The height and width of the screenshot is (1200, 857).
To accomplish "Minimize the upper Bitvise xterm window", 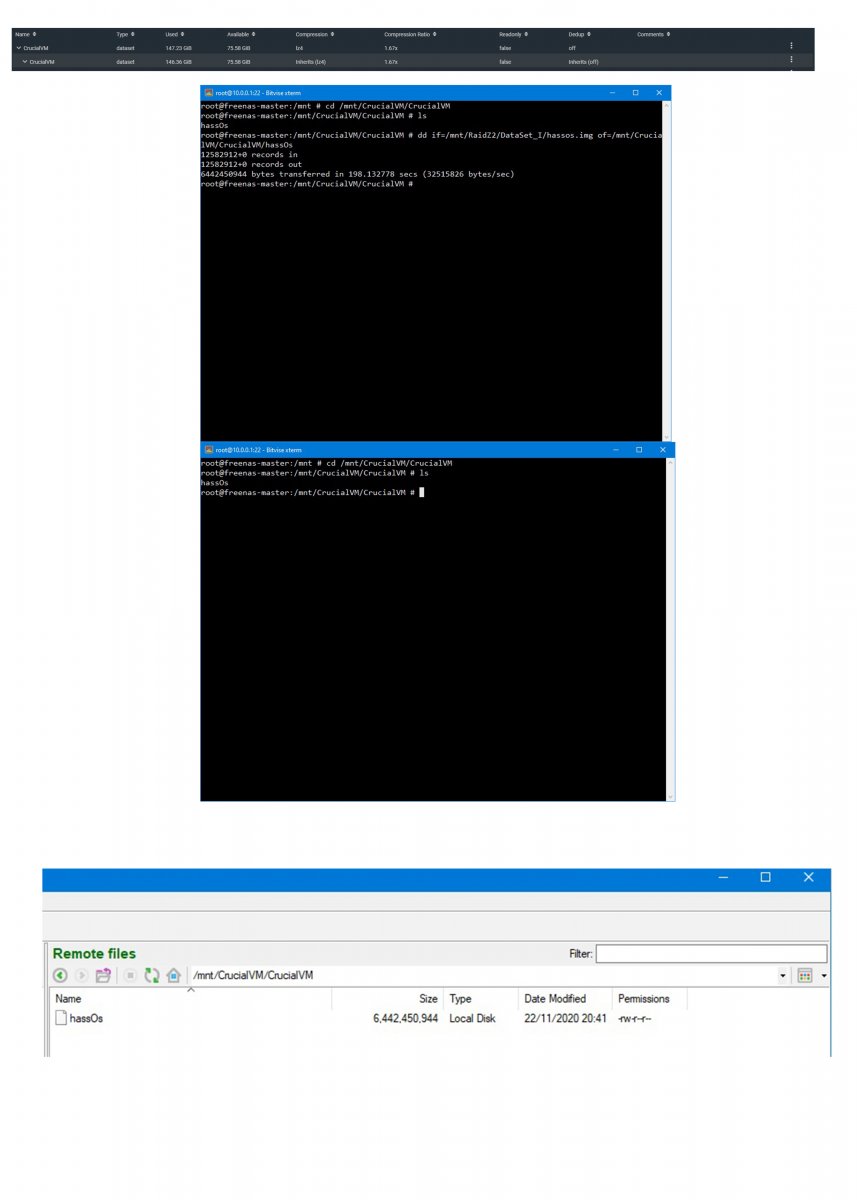I will [x=612, y=92].
